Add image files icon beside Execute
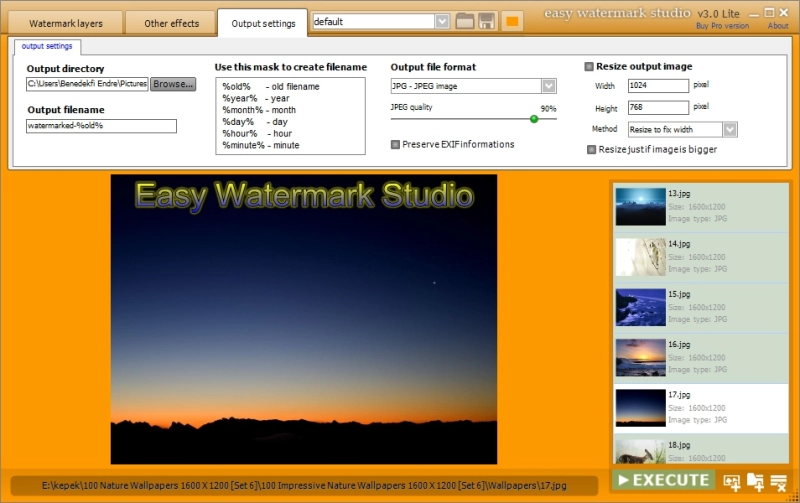The height and width of the screenshot is (503, 800). 732,482
